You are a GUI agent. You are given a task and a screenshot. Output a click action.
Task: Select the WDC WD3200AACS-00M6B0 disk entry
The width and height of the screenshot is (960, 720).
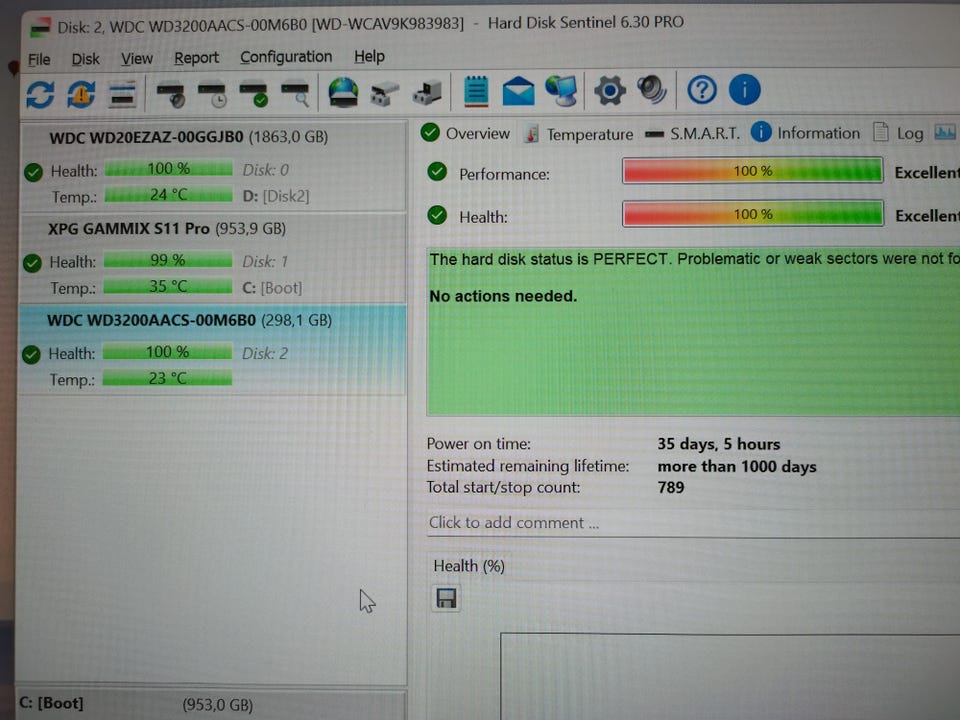point(212,350)
